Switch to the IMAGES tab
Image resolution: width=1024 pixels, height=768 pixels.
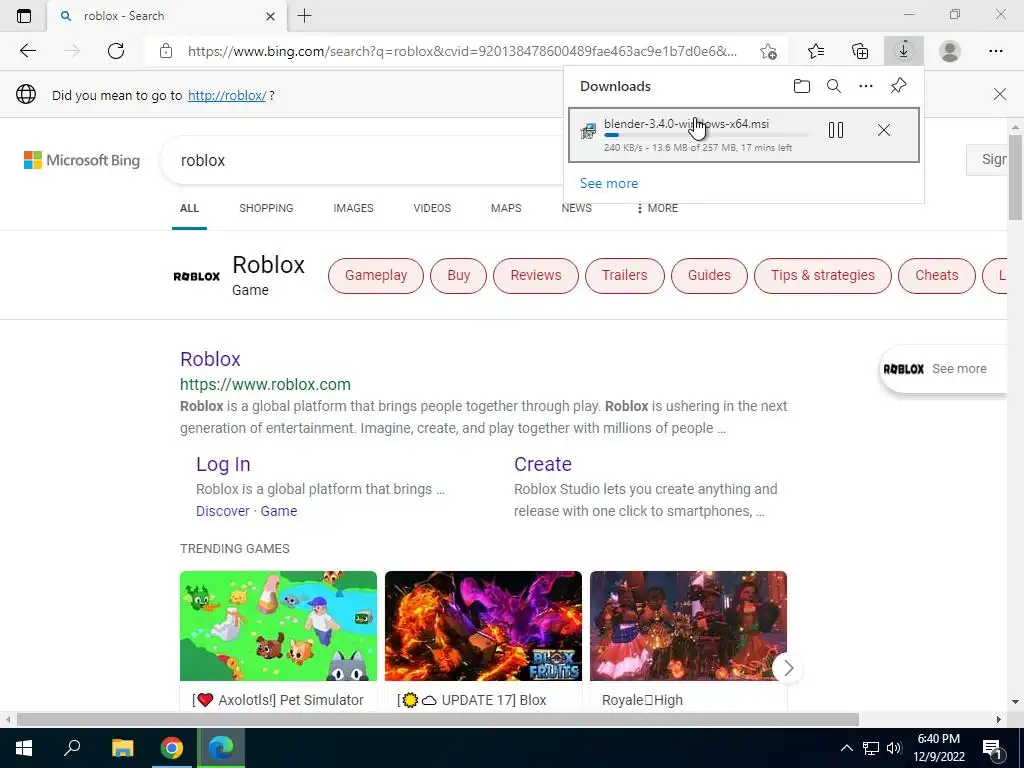coord(353,208)
